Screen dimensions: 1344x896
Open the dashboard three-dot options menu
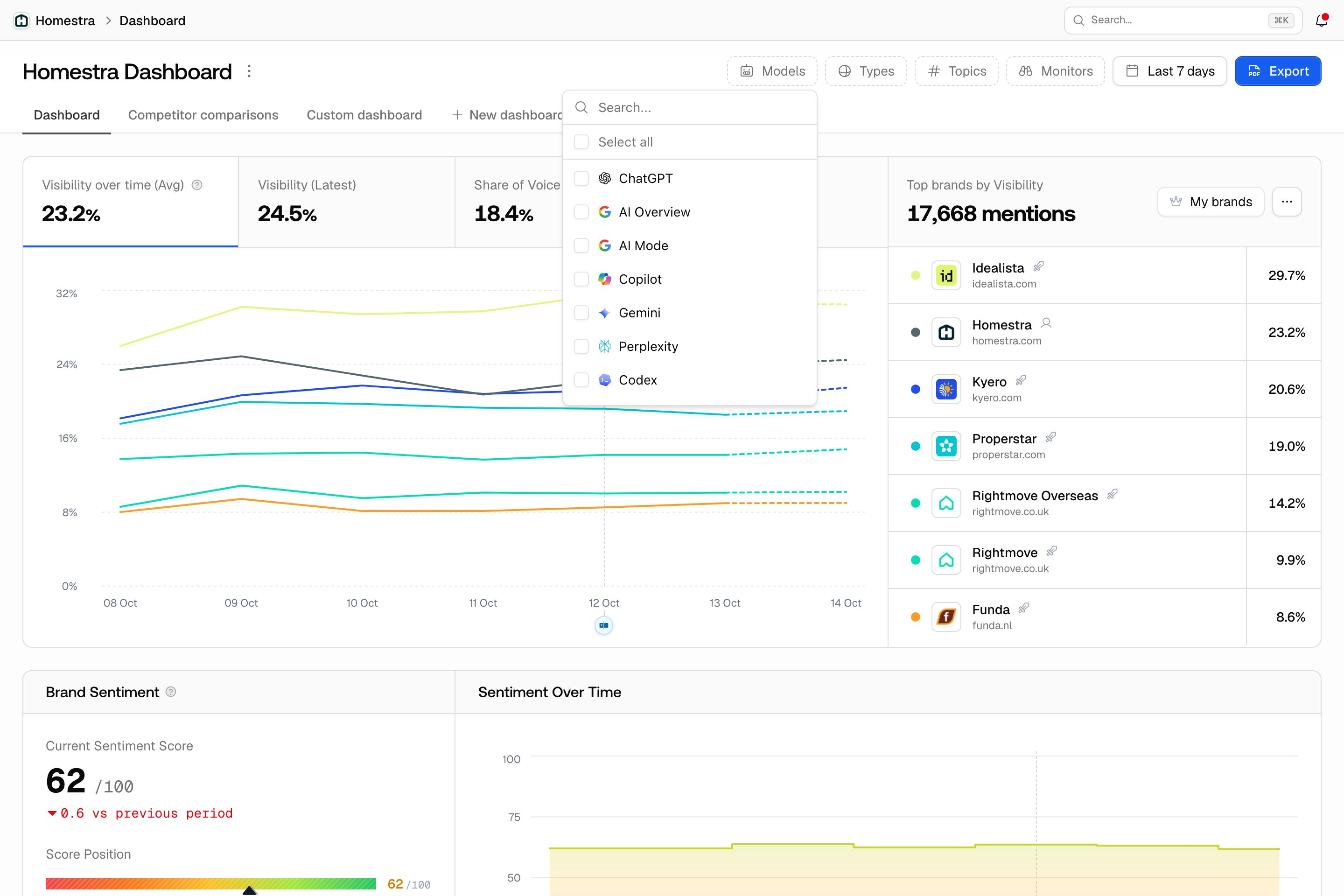pos(249,71)
